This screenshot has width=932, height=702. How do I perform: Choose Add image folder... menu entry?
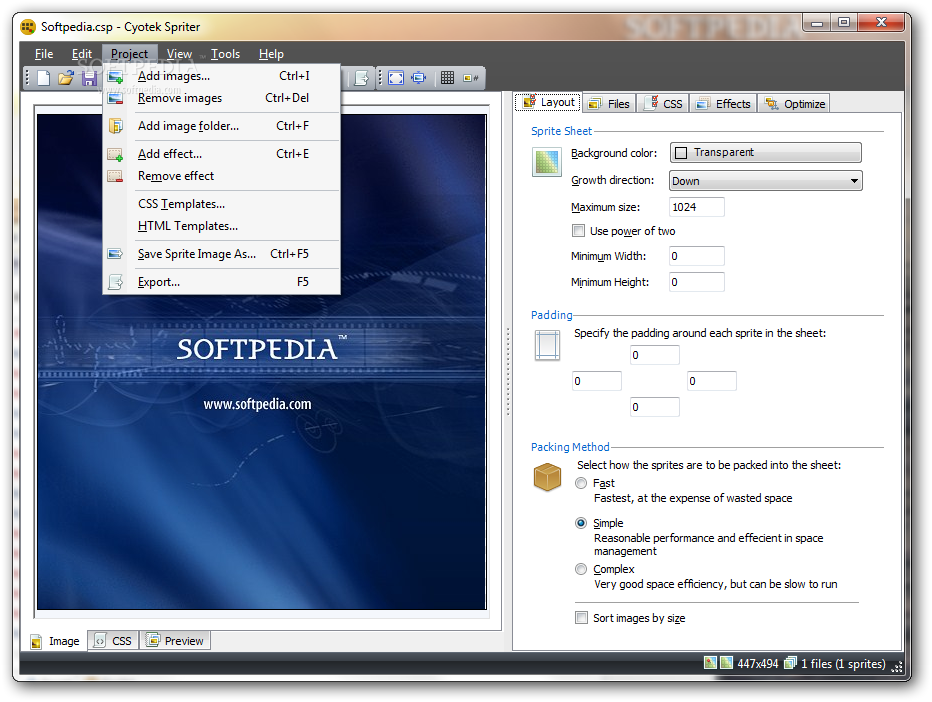(x=222, y=126)
